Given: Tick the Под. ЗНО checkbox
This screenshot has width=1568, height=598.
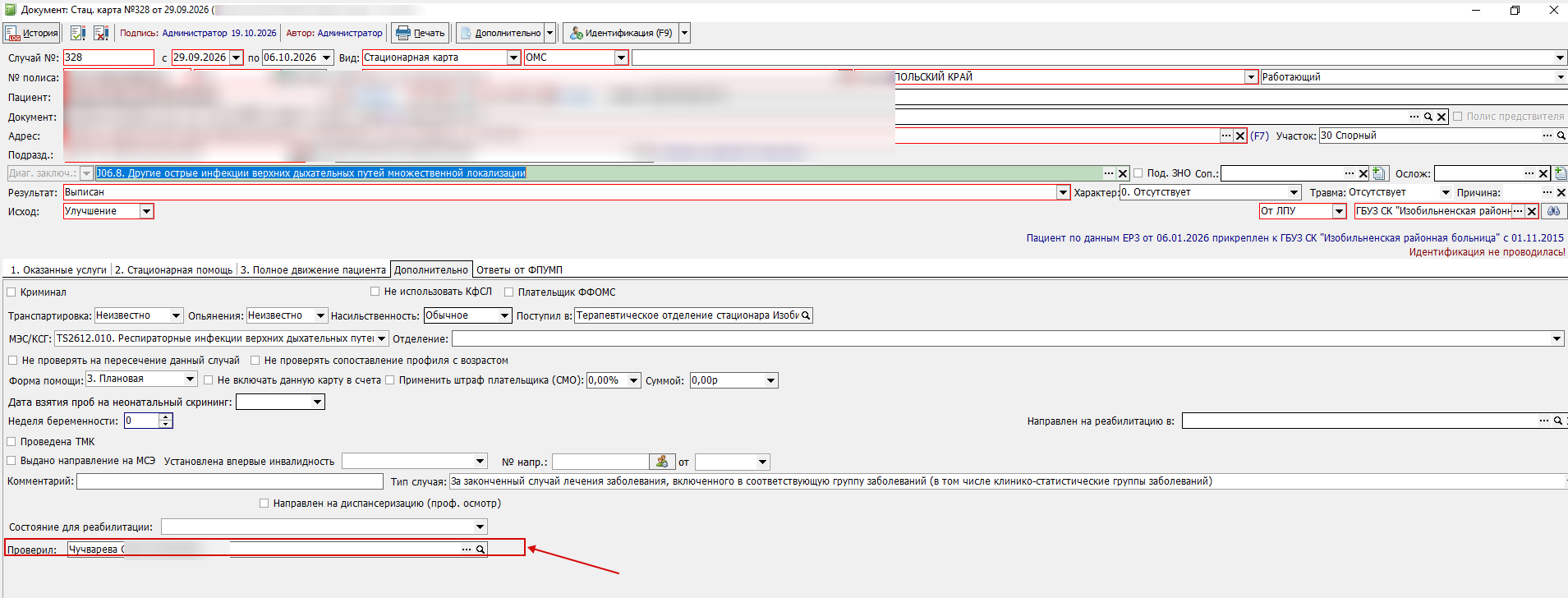Looking at the screenshot, I should (x=1138, y=173).
